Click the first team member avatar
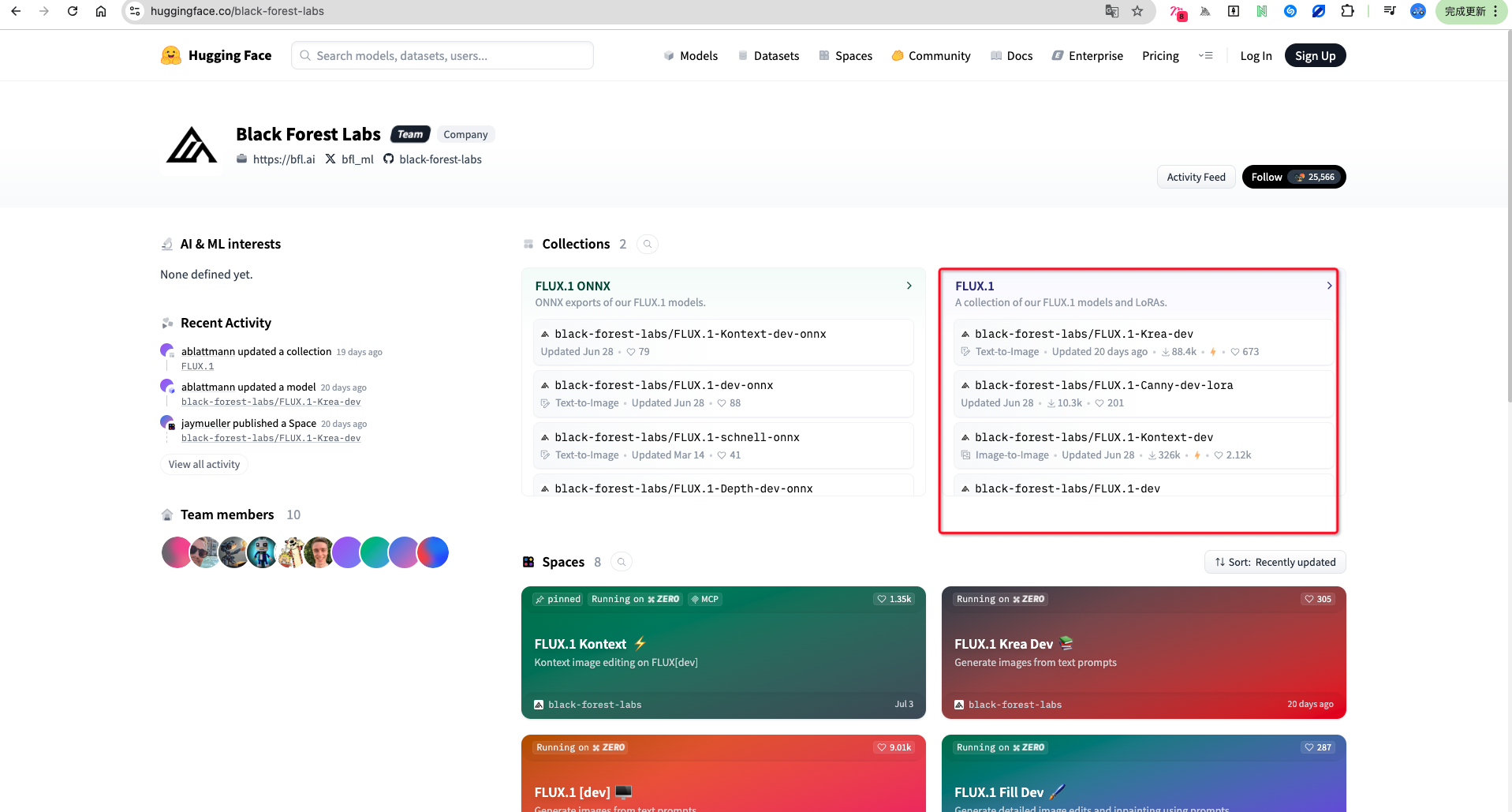 point(176,552)
